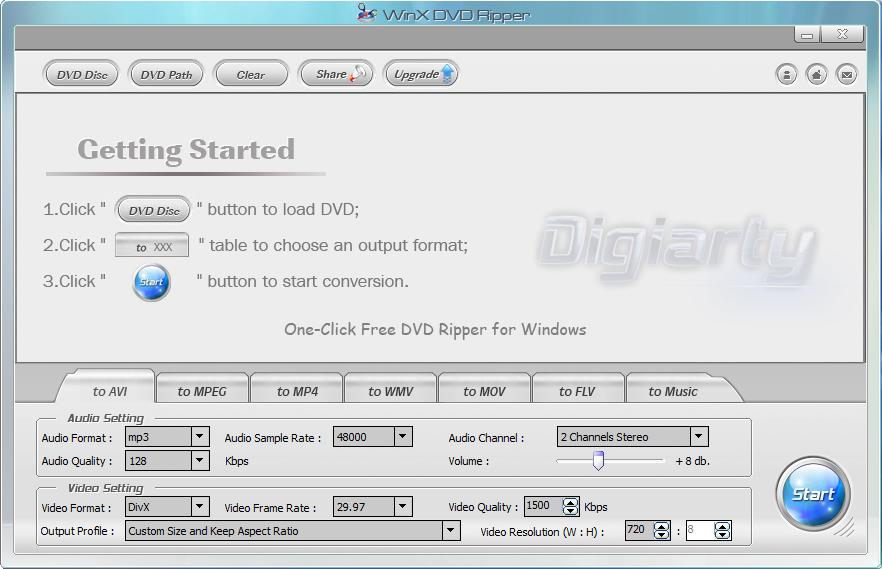This screenshot has height=569, width=882.
Task: Switch to the to WMV tab
Action: point(390,391)
